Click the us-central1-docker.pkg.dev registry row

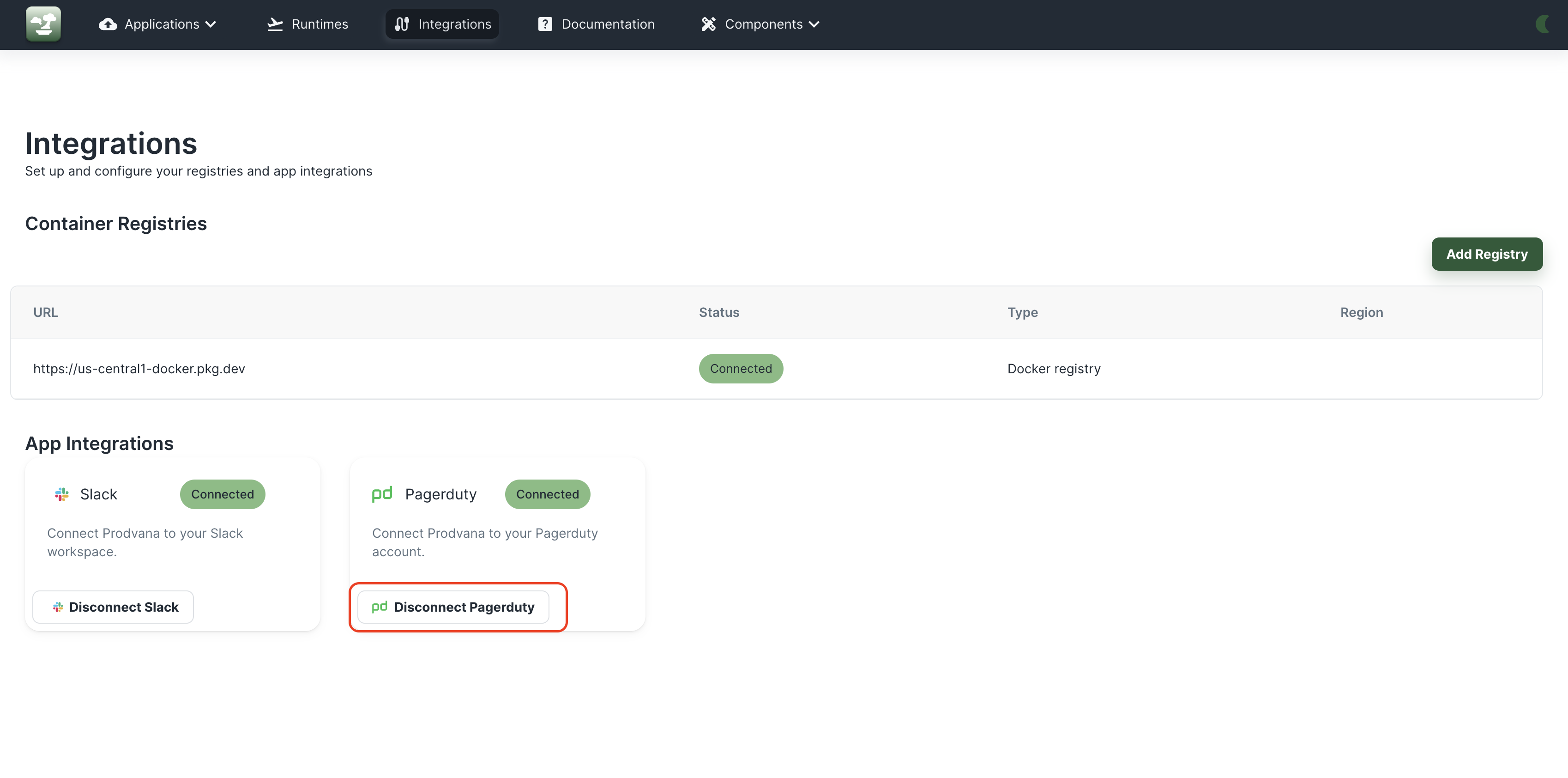[x=139, y=369]
